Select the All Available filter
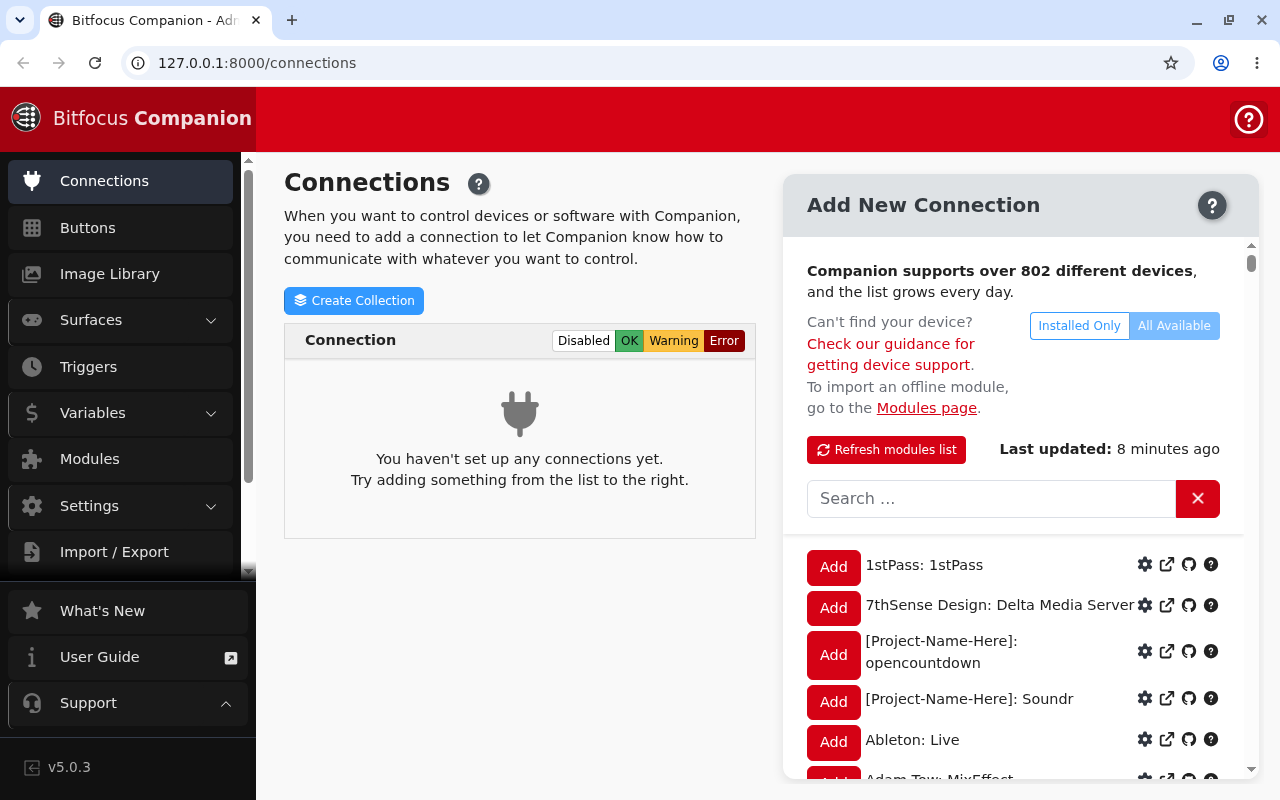The height and width of the screenshot is (800, 1280). click(x=1174, y=326)
